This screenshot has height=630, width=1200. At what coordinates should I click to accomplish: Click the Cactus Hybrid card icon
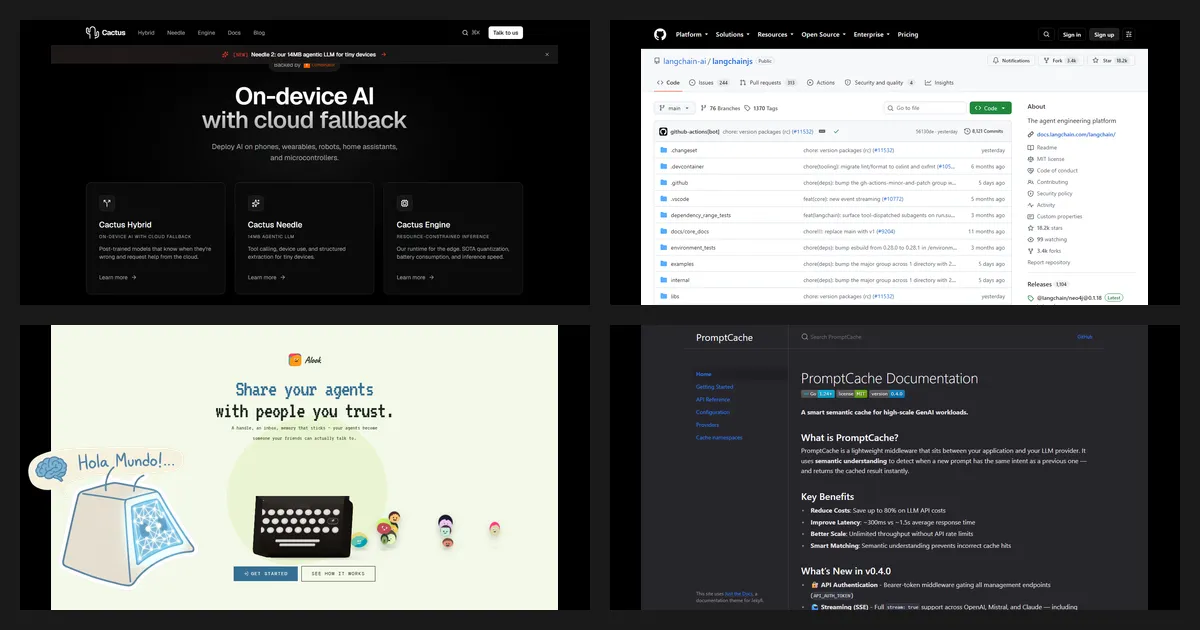(107, 202)
